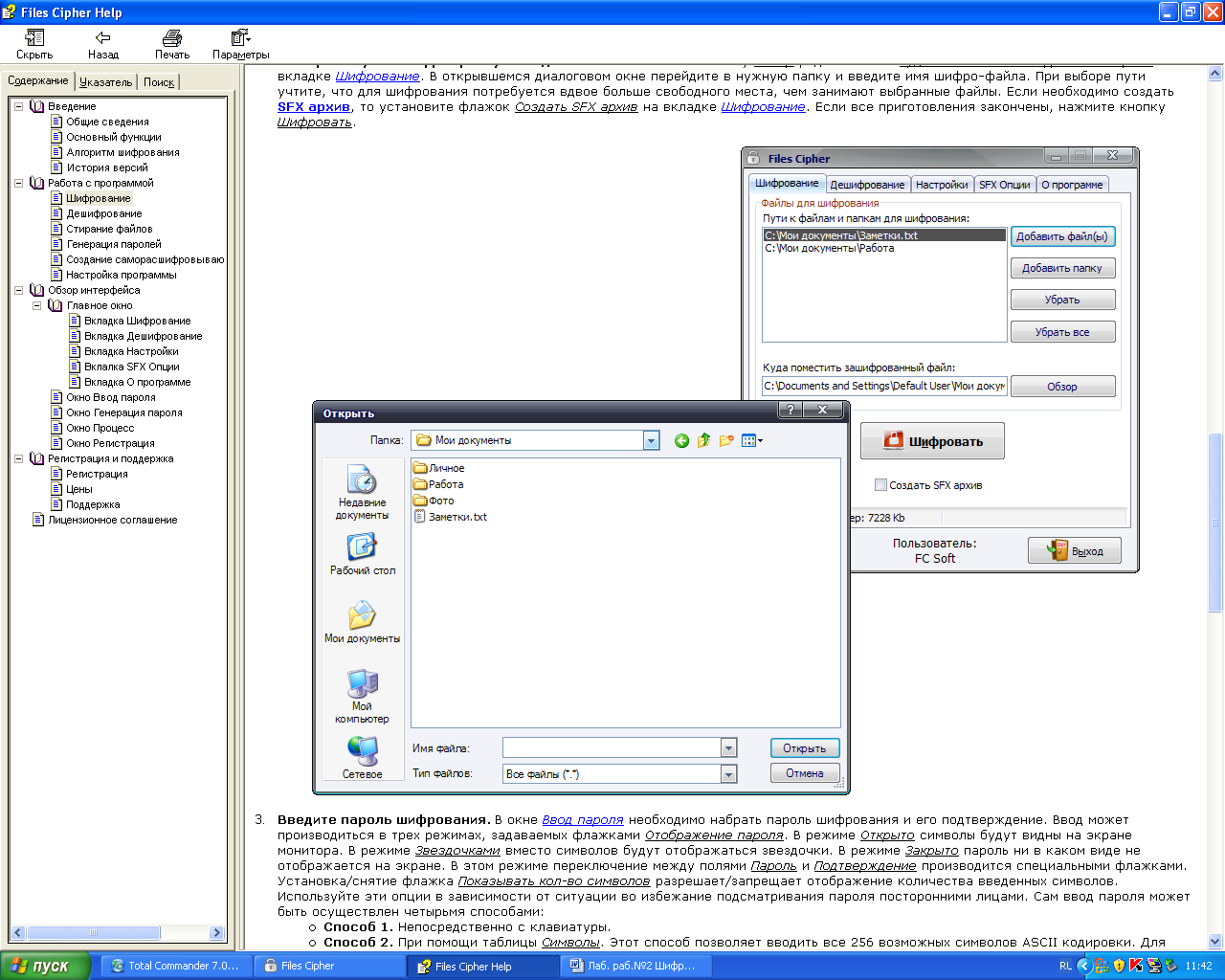Viewport: 1225px width, 980px height.
Task: Open the Алгоритм шифрования topic
Action: [122, 152]
